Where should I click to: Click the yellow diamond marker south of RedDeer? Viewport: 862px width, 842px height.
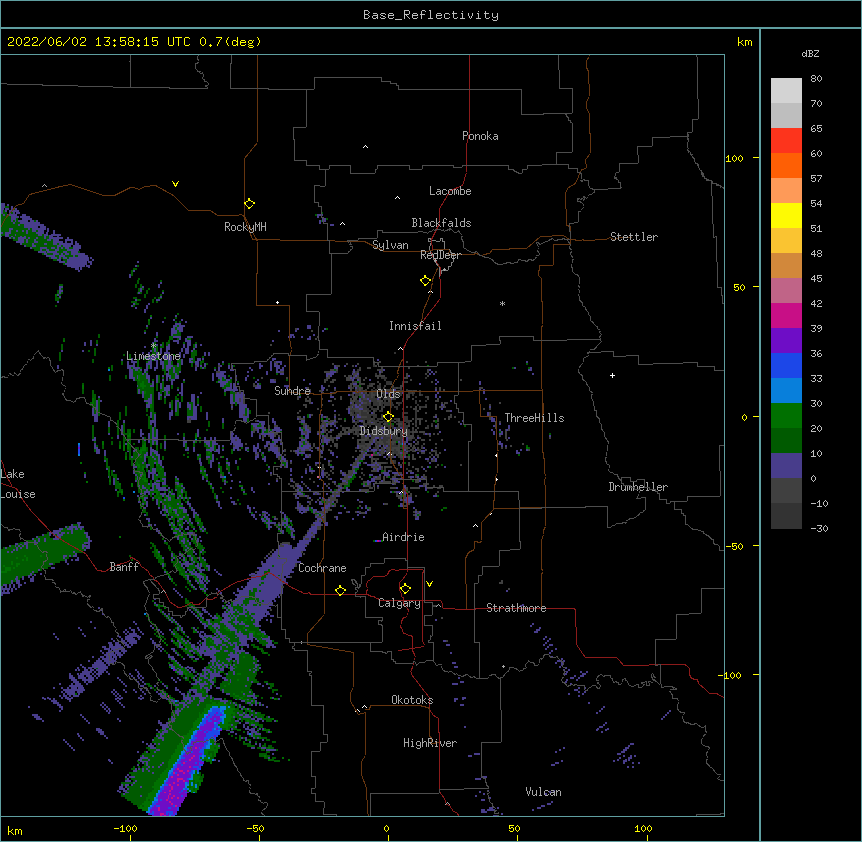pos(425,281)
